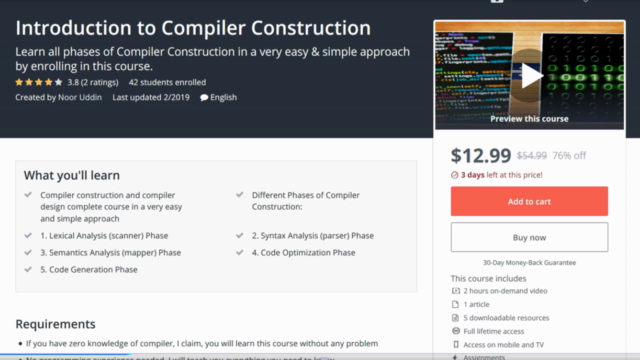Click checkmark beside Syntax Analysis phase
This screenshot has width=640, height=360.
(240, 236)
